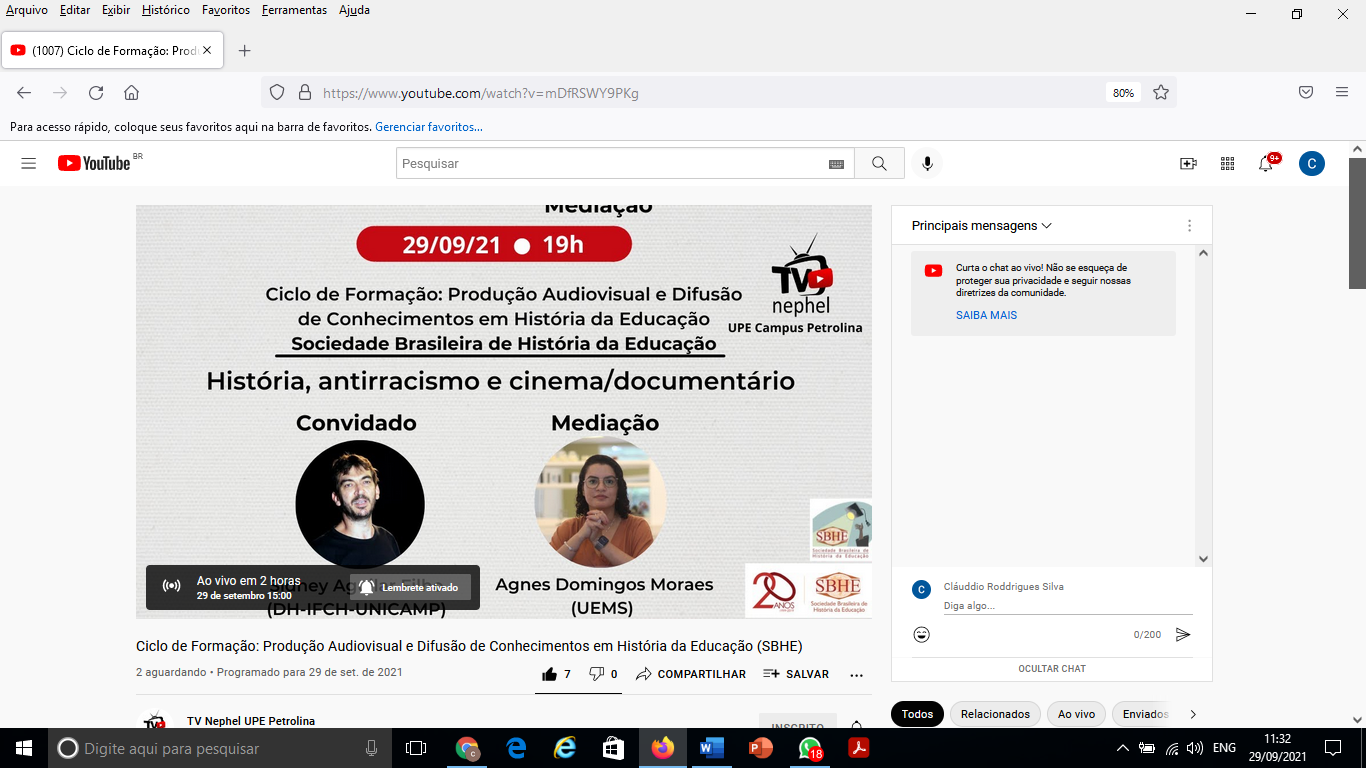The height and width of the screenshot is (768, 1366).
Task: Click taskbar search box Digite aqui
Action: coord(220,748)
